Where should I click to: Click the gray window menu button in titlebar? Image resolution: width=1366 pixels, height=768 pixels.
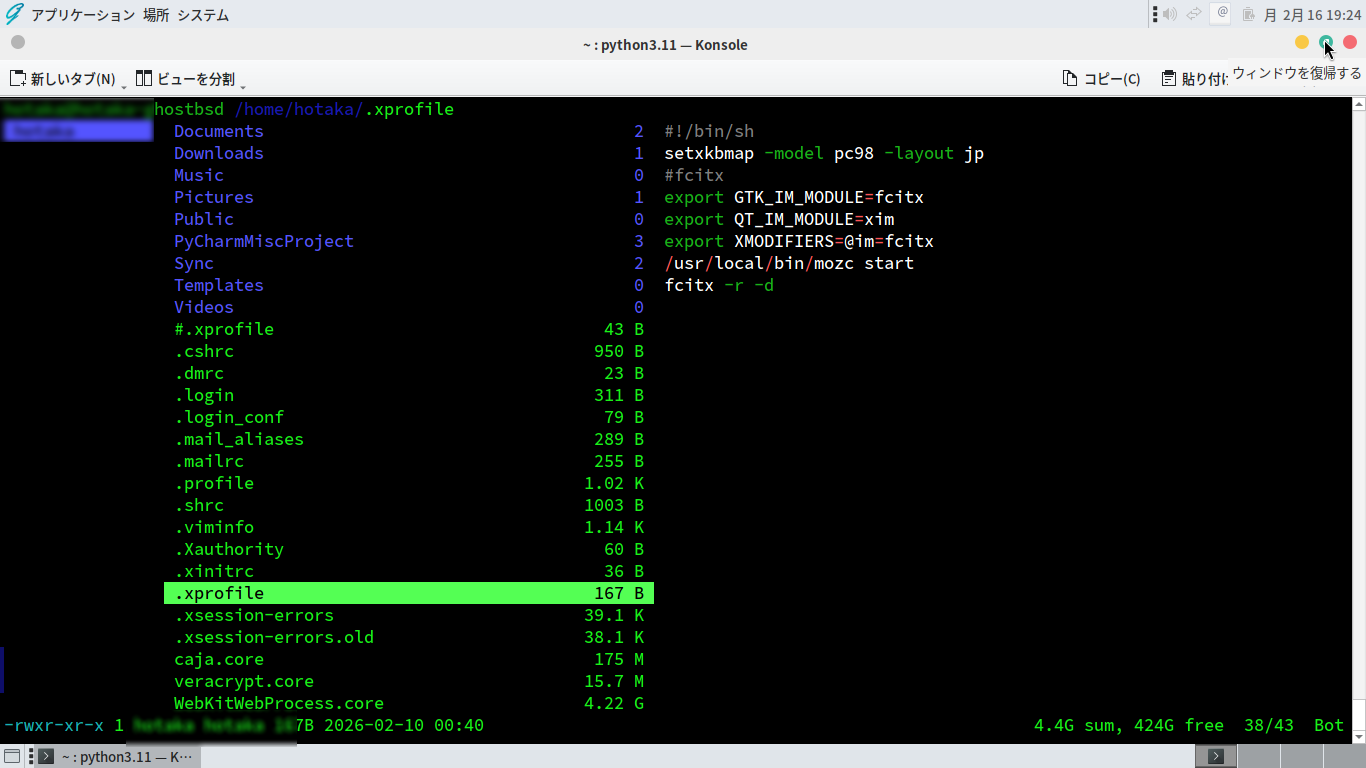18,42
